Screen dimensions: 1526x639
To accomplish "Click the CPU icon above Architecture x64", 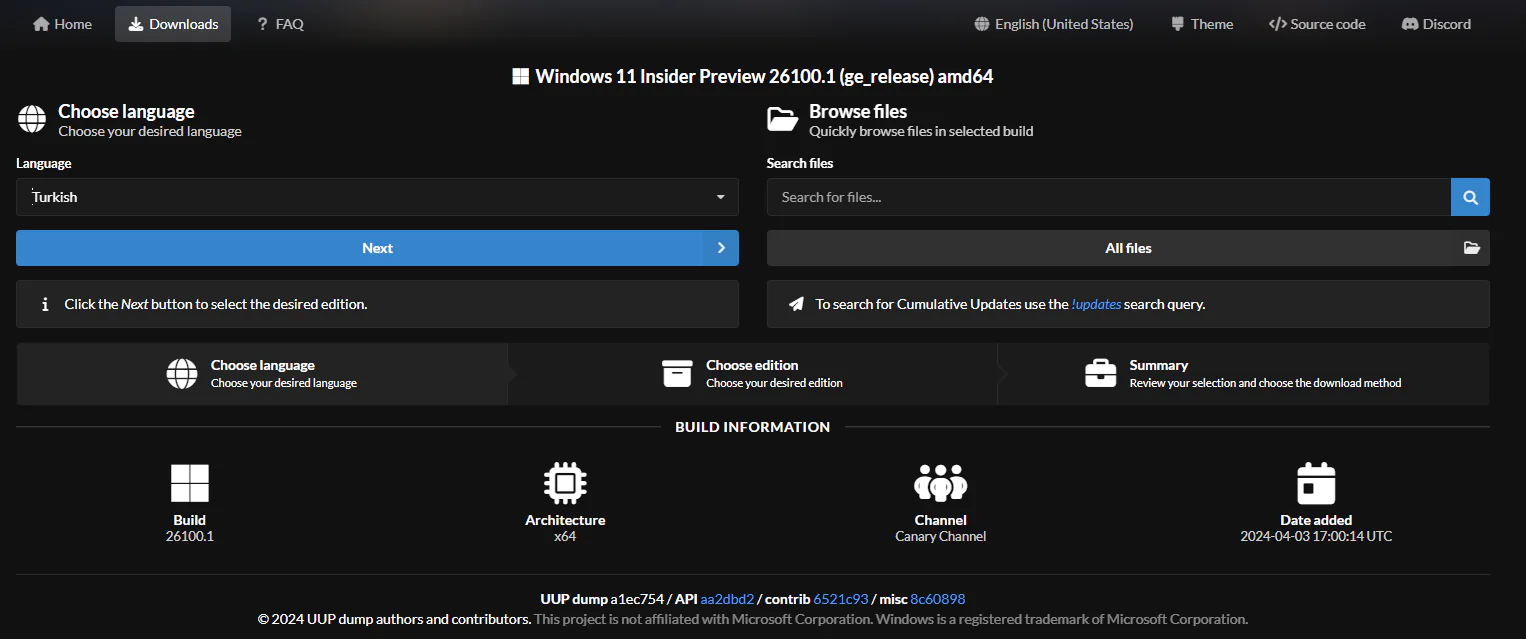I will (564, 481).
